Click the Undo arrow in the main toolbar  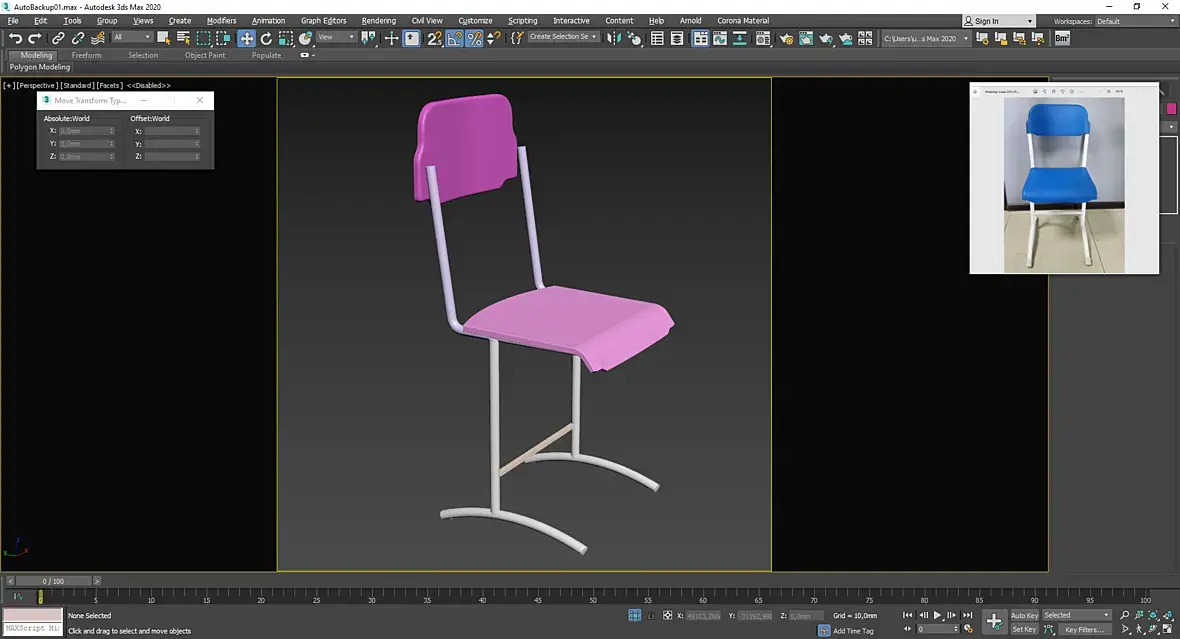15,38
